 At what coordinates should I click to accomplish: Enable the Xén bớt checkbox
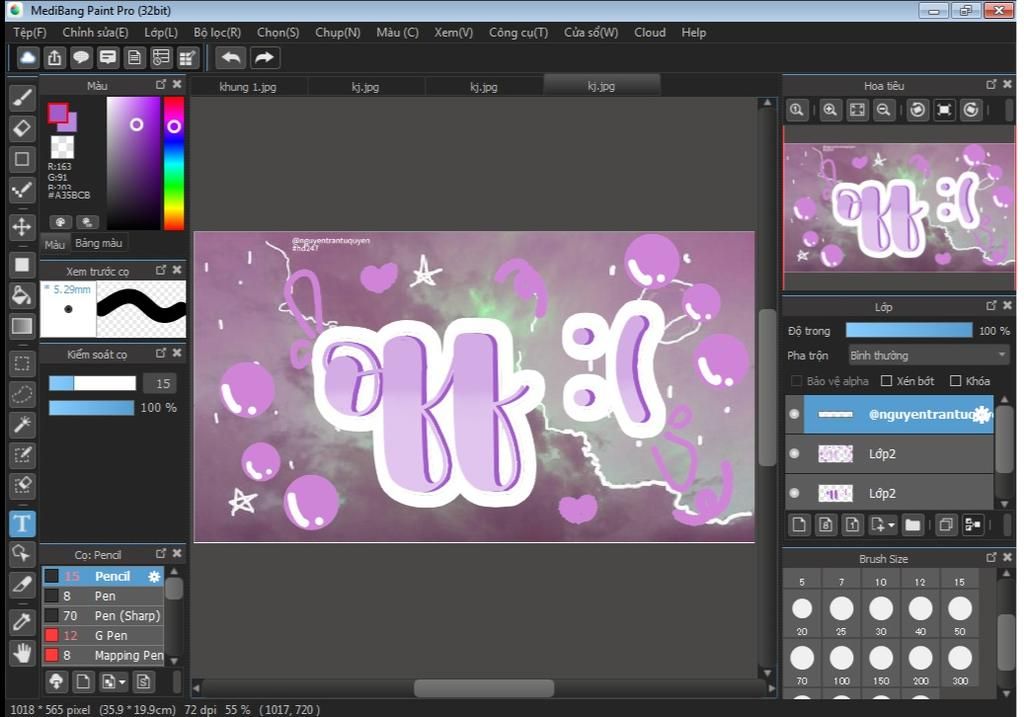click(x=886, y=381)
